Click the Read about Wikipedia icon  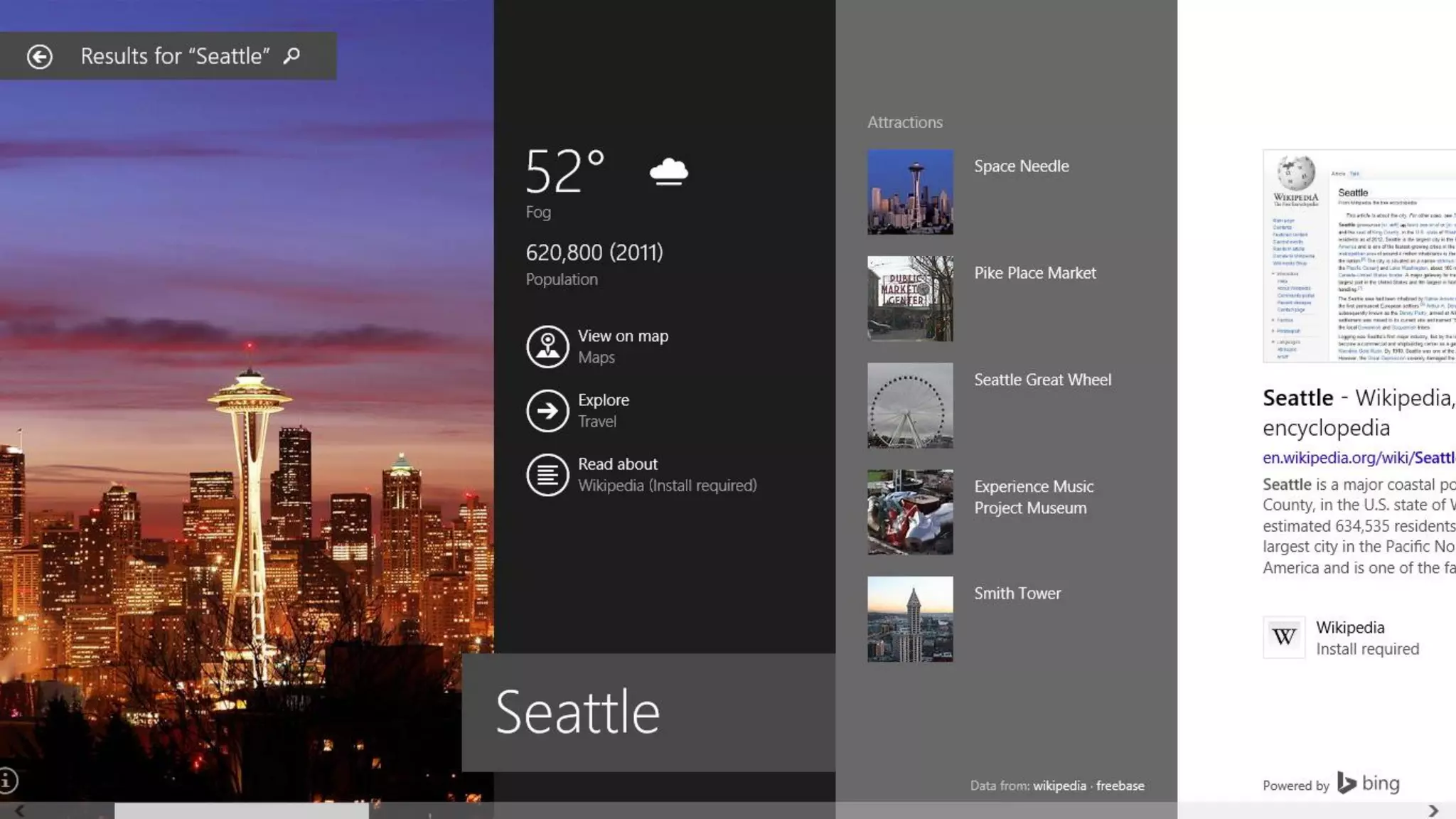(x=547, y=475)
